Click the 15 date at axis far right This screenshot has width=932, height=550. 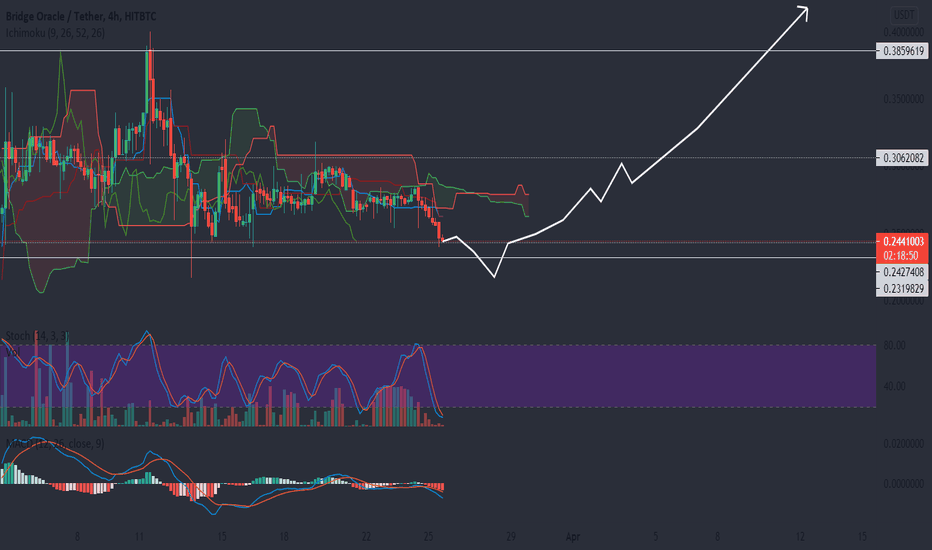[862, 537]
